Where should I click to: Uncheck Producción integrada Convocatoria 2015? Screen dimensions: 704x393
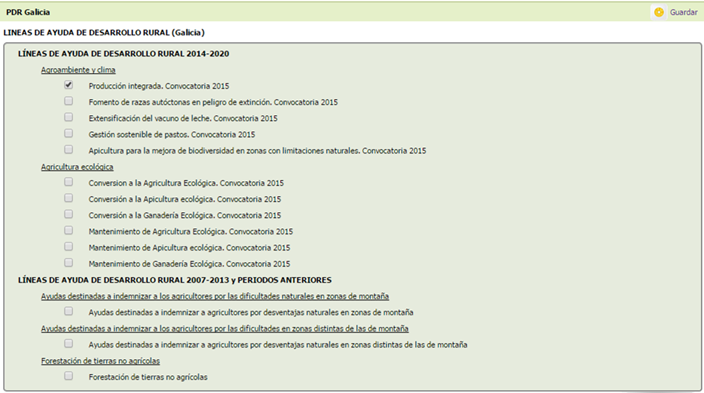click(68, 85)
